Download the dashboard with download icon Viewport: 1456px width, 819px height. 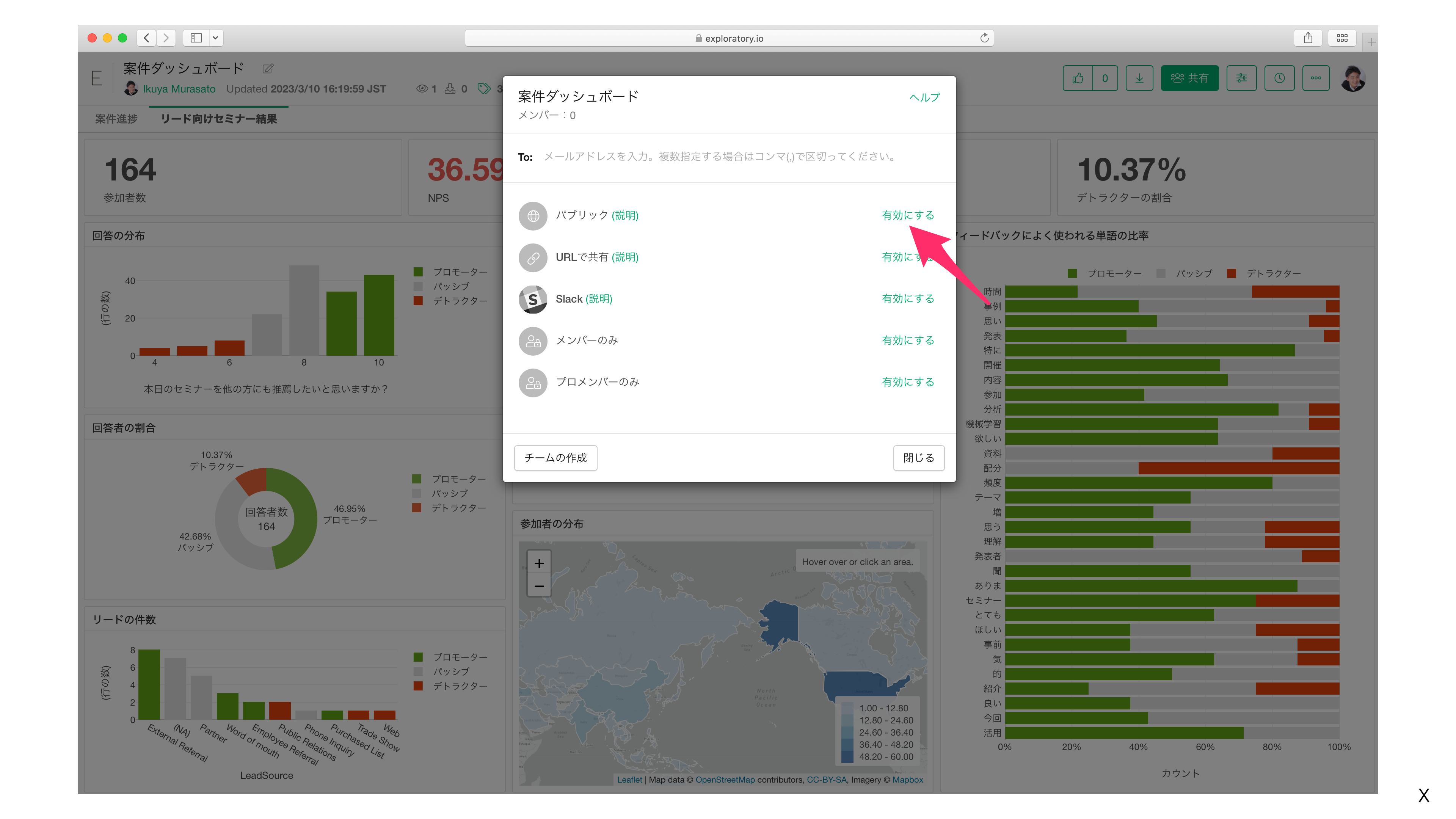click(1139, 78)
